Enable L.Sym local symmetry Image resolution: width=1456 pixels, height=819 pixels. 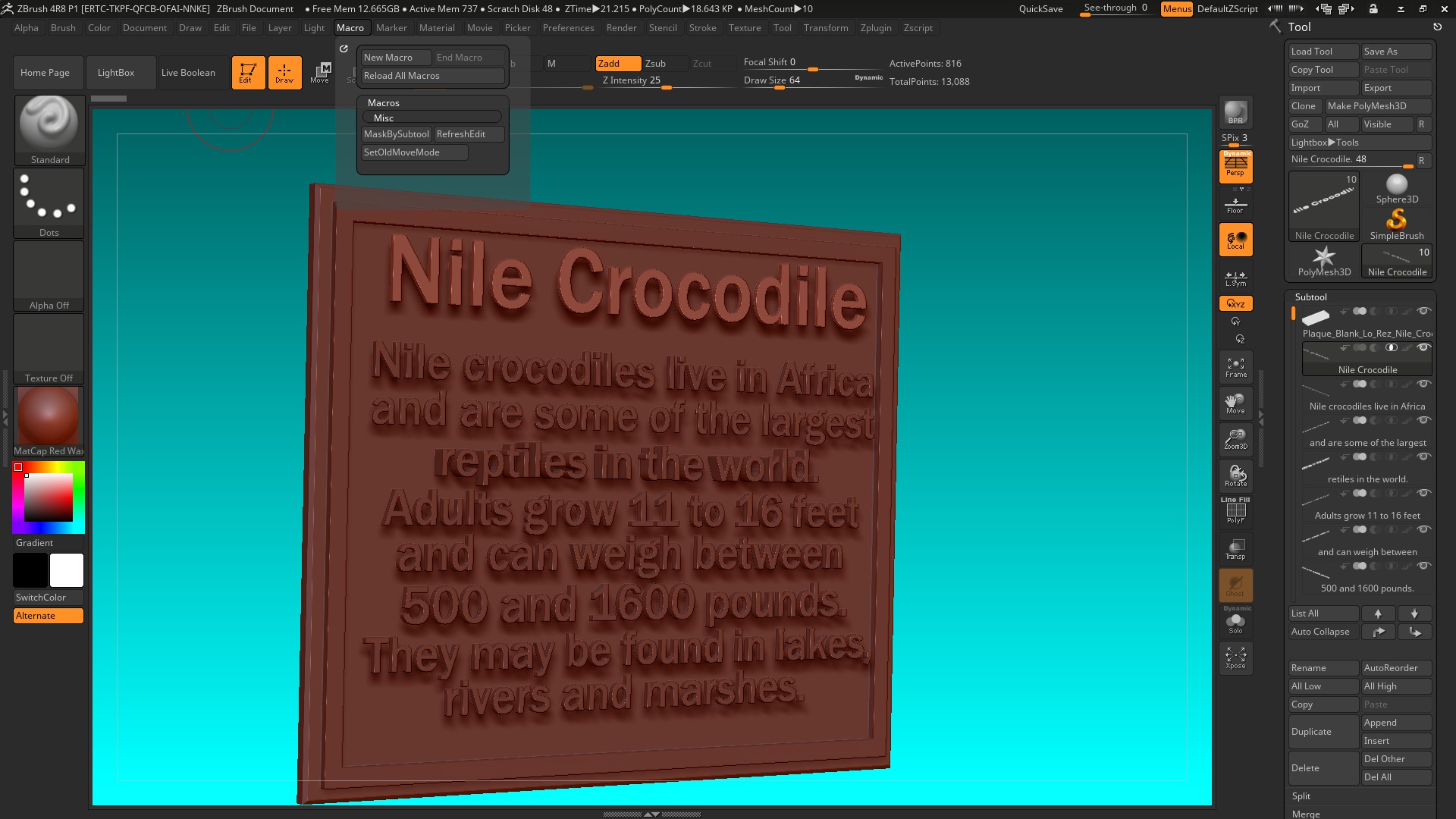click(1235, 278)
